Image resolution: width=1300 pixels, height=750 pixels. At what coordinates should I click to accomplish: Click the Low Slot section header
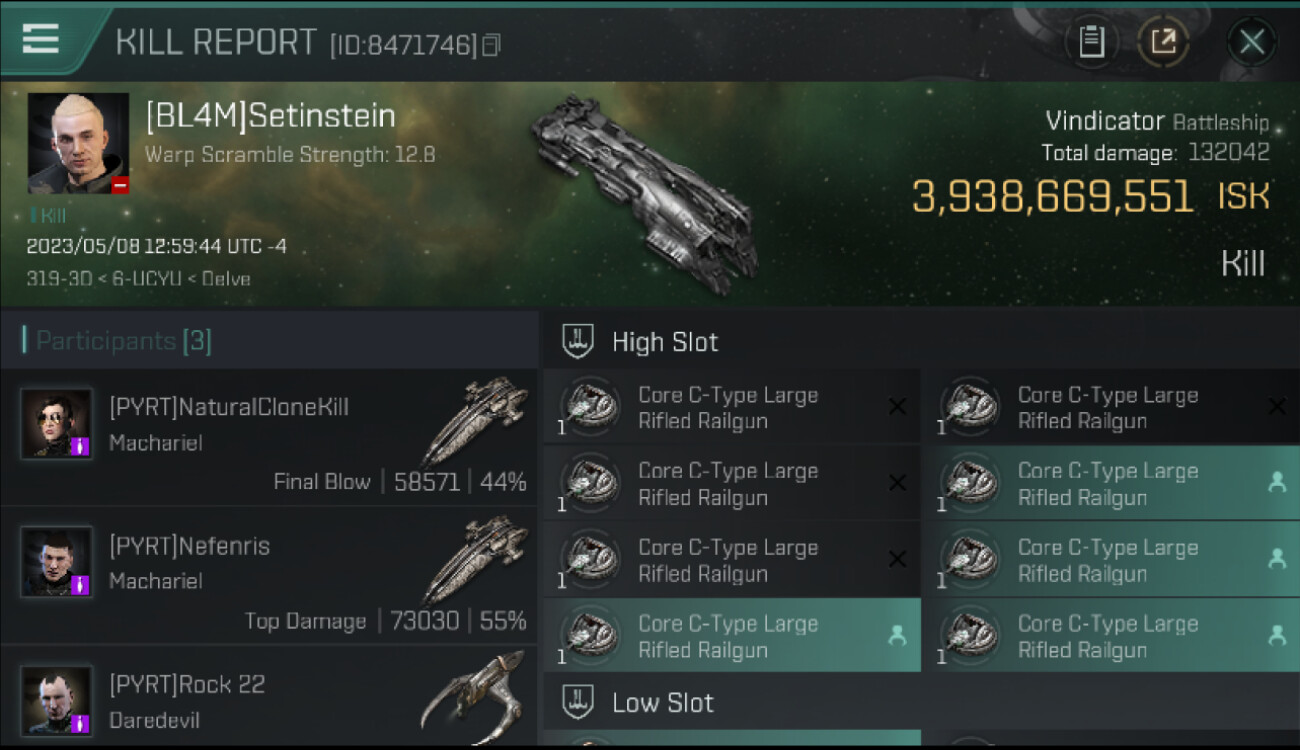(662, 703)
